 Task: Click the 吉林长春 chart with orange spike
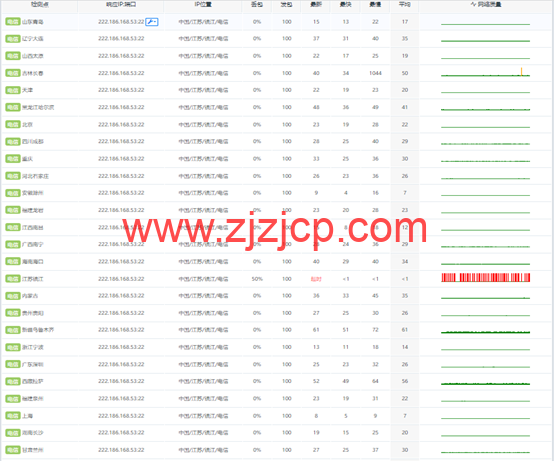pyautogui.click(x=485, y=72)
